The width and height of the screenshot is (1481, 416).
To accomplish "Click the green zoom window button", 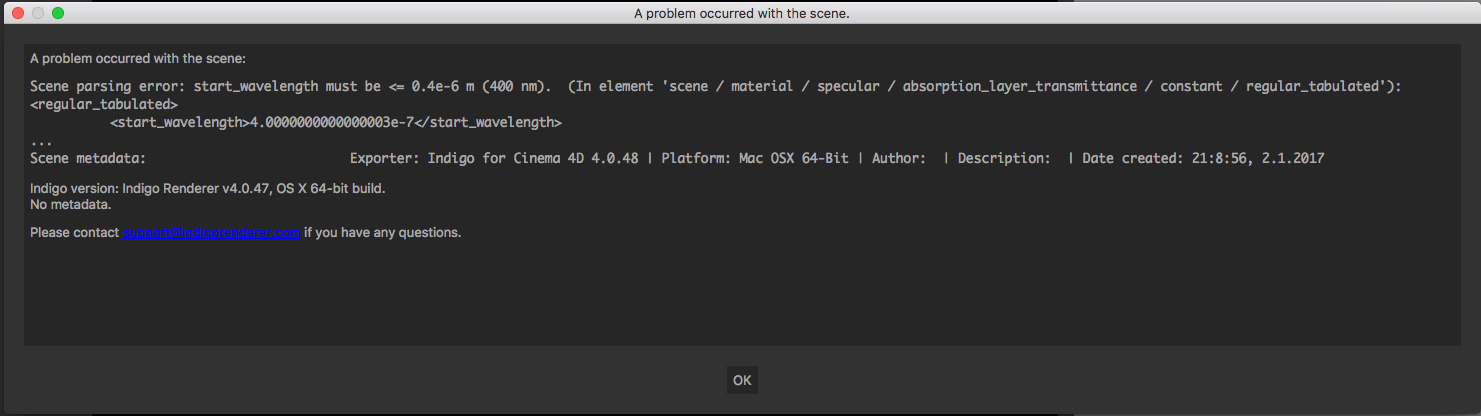I will (x=58, y=13).
